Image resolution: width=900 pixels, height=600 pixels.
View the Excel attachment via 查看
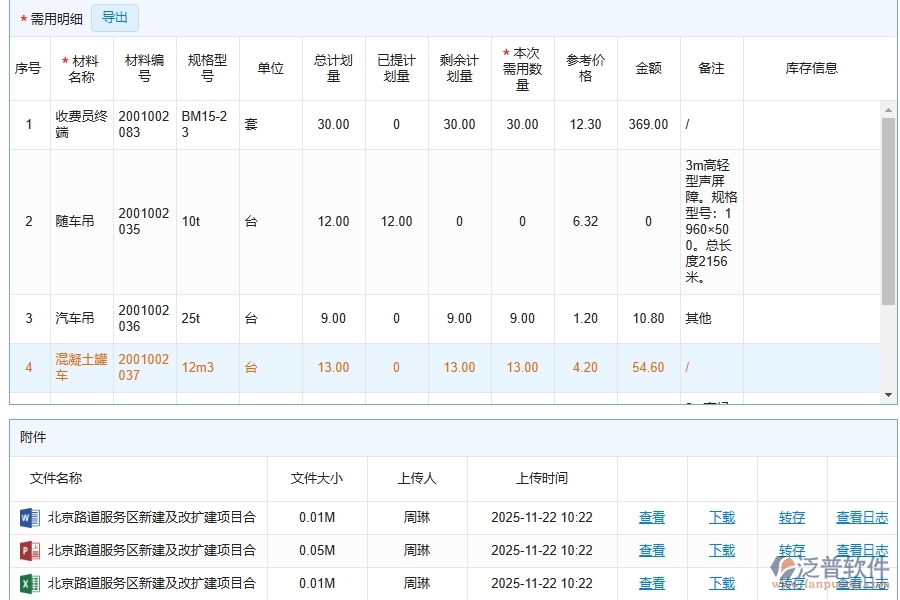652,584
